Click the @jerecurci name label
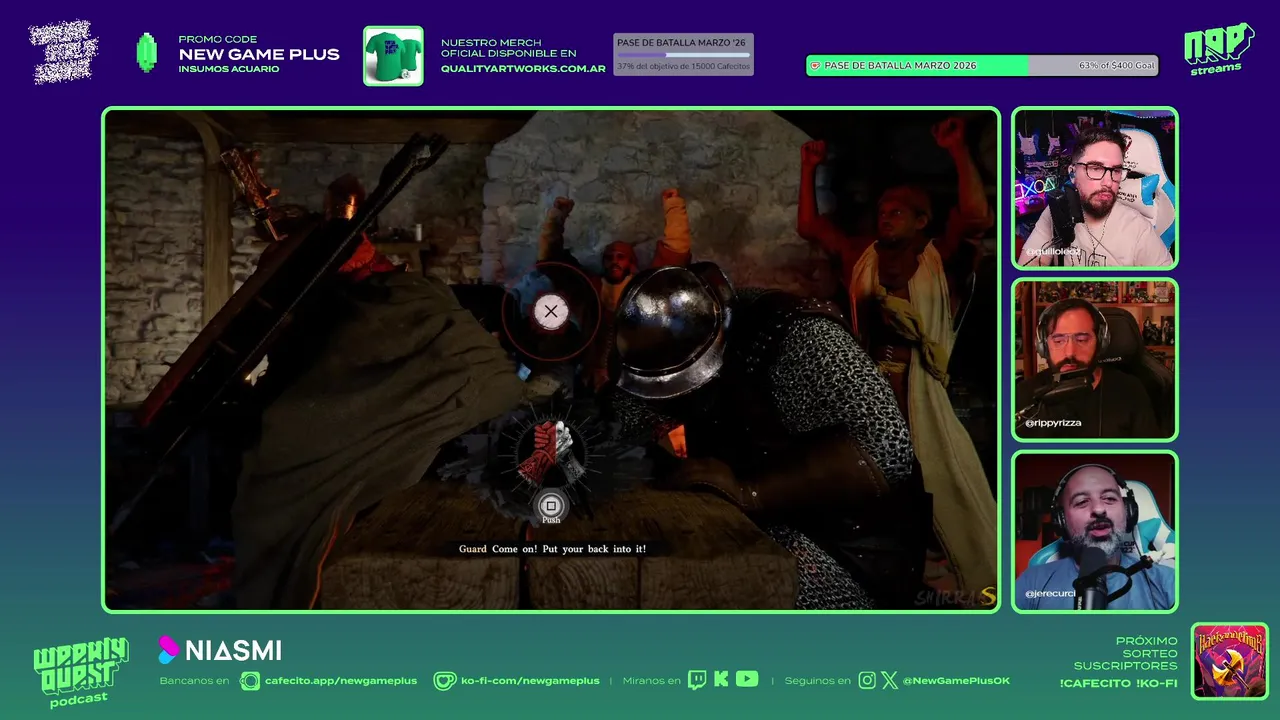This screenshot has width=1280, height=720. [1050, 594]
